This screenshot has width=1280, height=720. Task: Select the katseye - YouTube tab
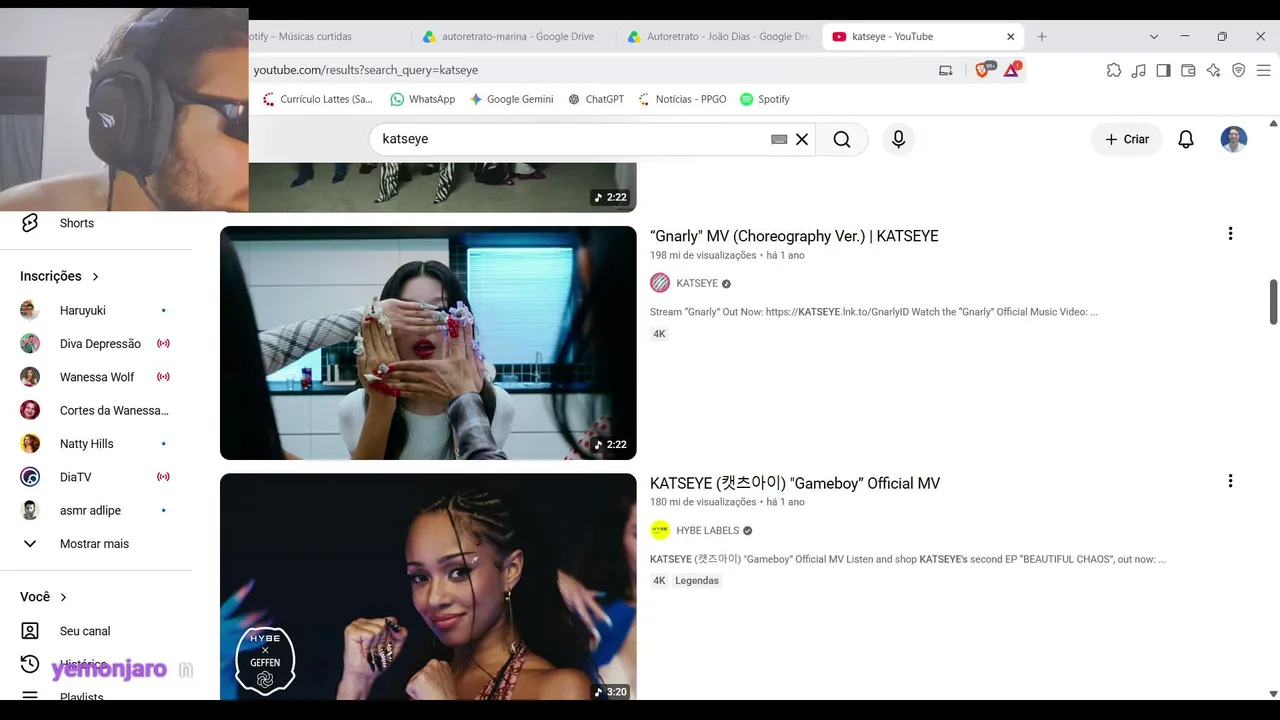[x=922, y=36]
